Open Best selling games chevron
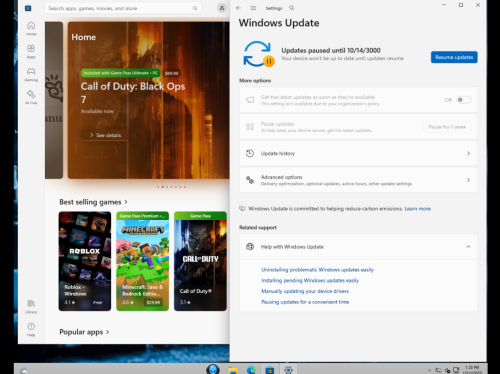This screenshot has width=500, height=374. pyautogui.click(x=126, y=202)
